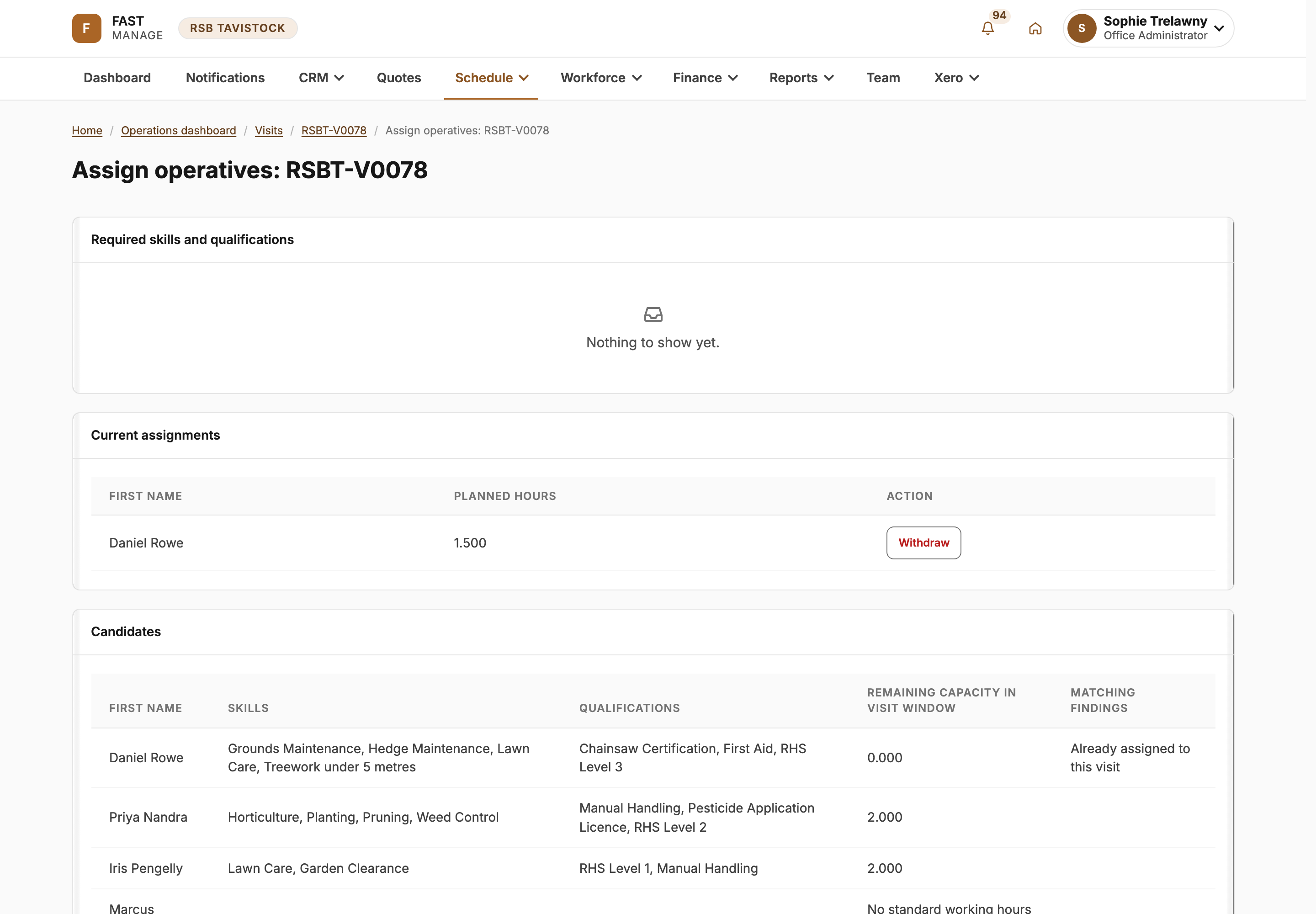Click the Skills column header

pos(248,708)
